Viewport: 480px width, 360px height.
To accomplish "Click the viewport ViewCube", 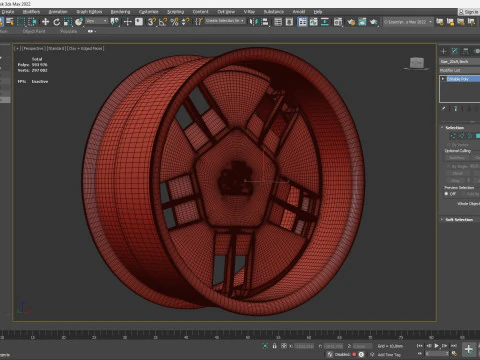I will [417, 63].
